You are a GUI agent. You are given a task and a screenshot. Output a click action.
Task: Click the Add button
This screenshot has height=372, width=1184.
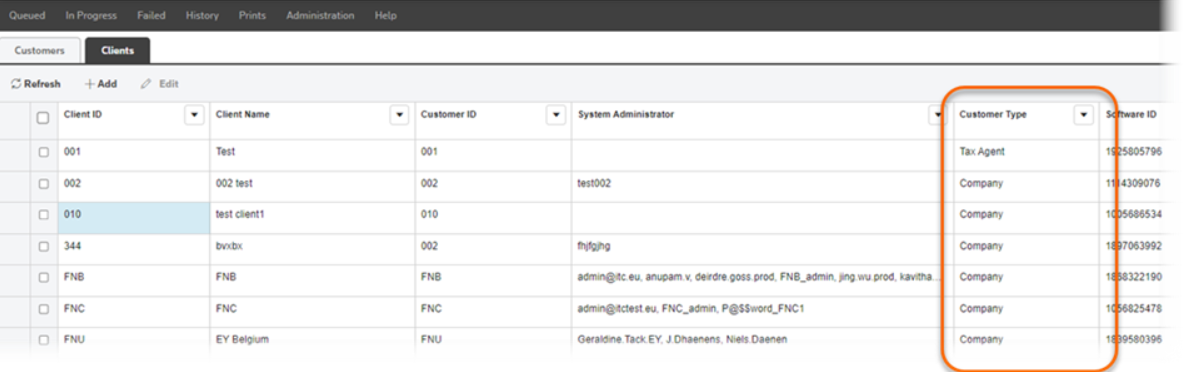(100, 84)
